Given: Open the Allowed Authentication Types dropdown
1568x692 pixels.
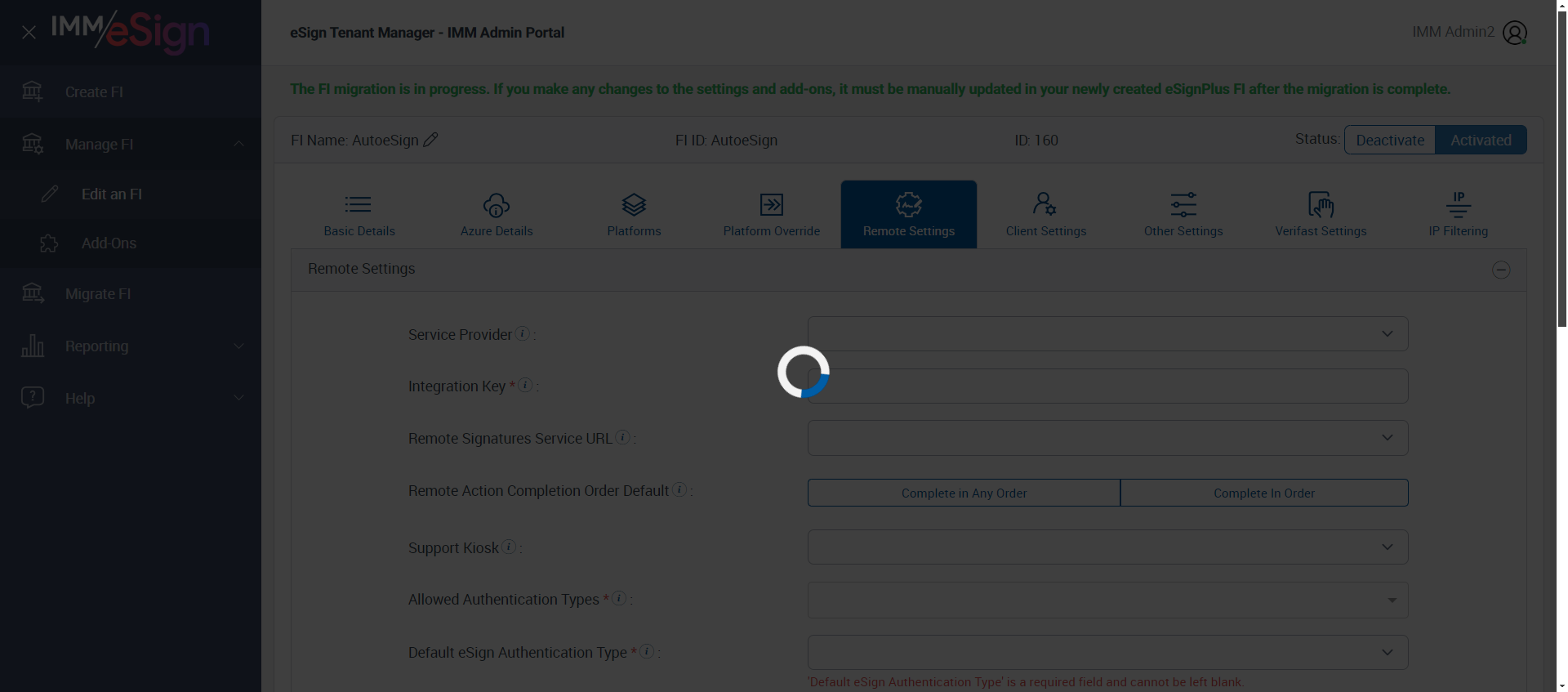Looking at the screenshot, I should click(1107, 600).
